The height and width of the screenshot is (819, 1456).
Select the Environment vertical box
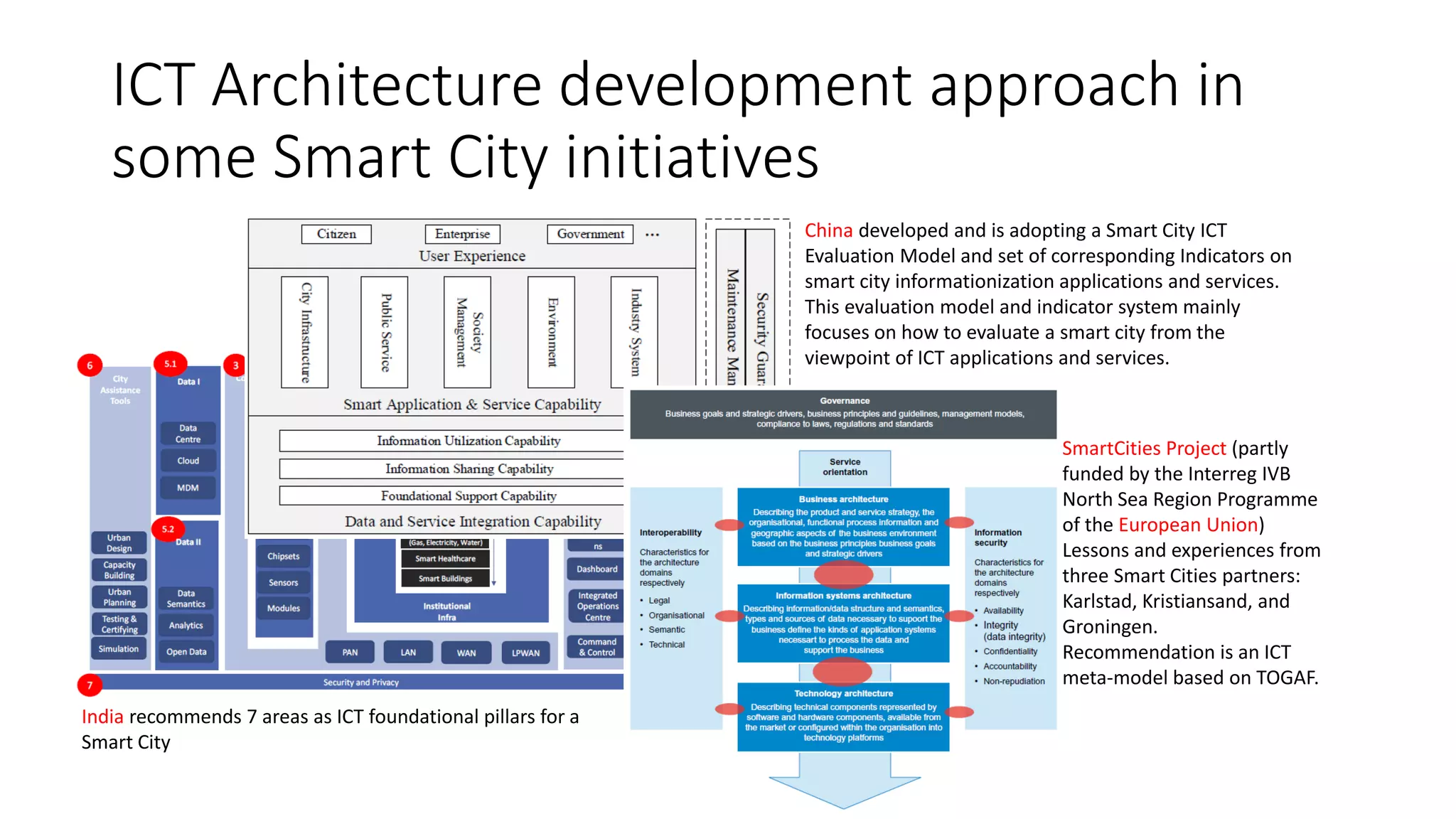[551, 332]
